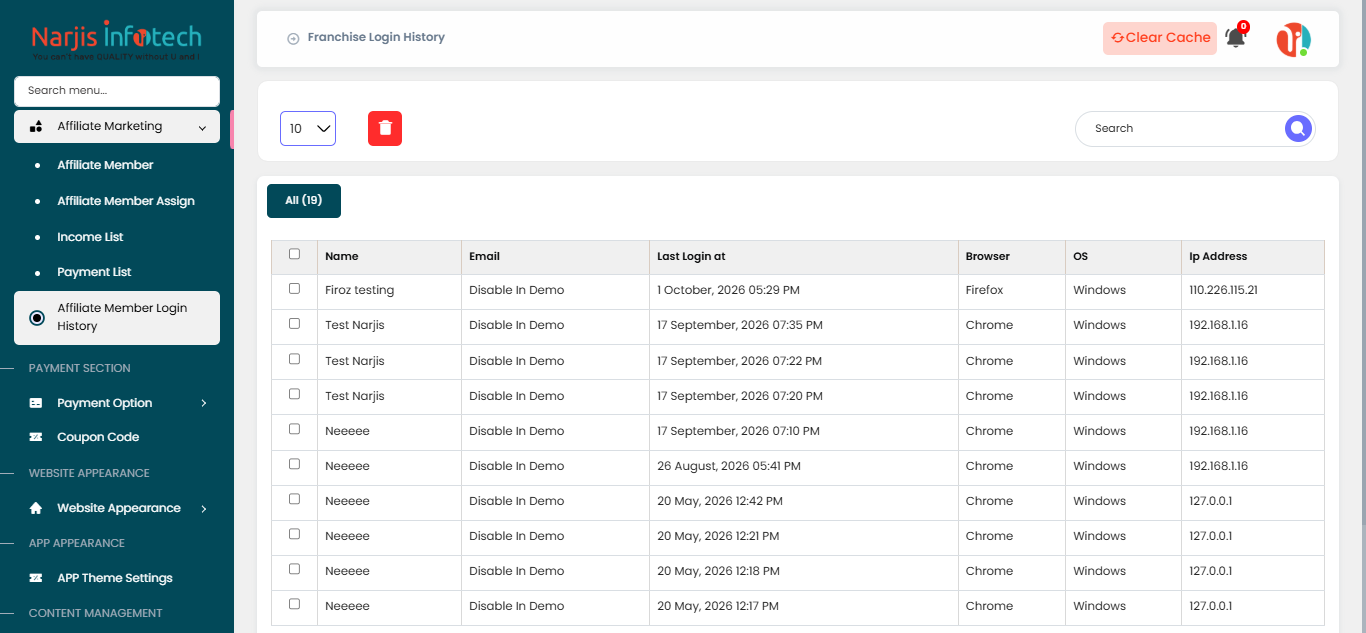Click the Affiliate Member Login History bullet icon
Image resolution: width=1366 pixels, height=633 pixels.
pos(37,317)
